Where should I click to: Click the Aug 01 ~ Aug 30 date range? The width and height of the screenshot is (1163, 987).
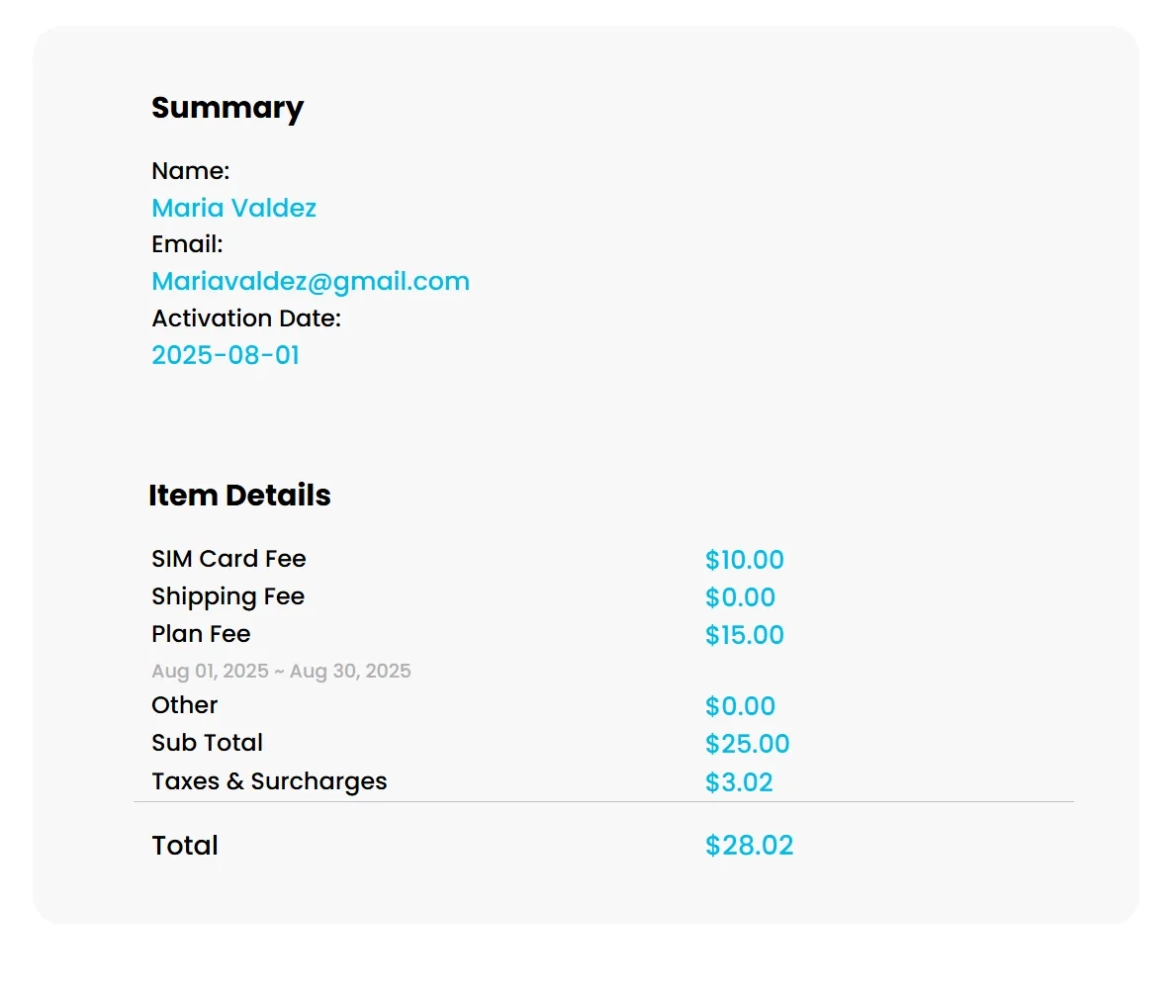pyautogui.click(x=281, y=671)
